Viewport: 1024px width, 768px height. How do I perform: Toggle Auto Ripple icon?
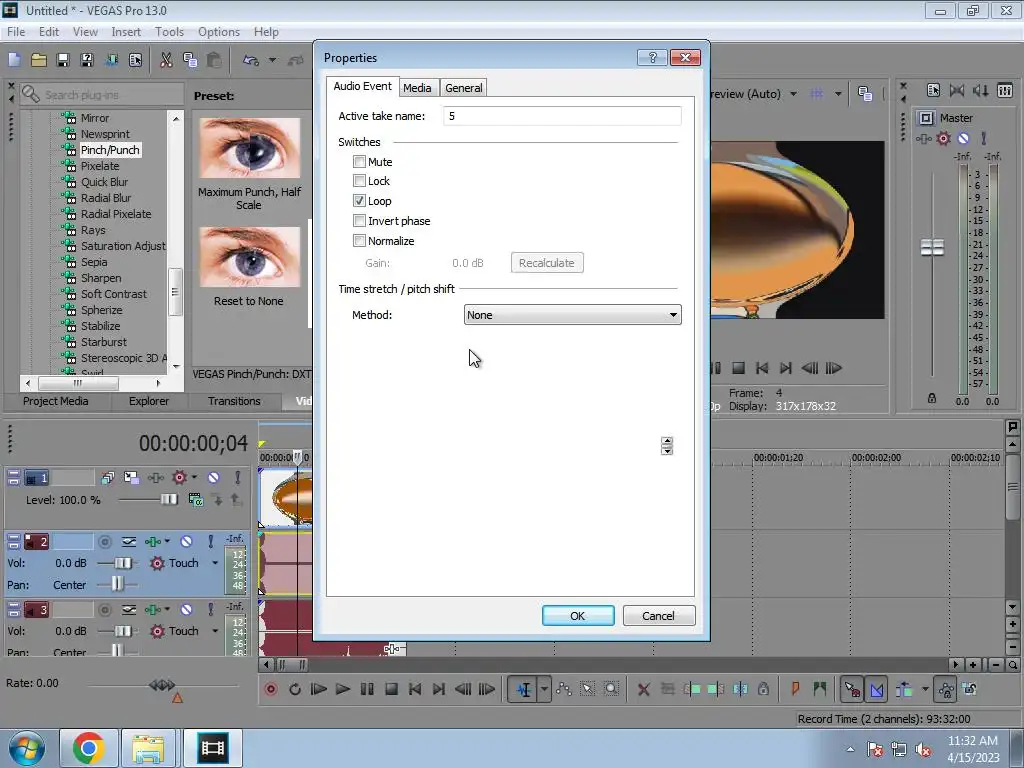point(904,689)
